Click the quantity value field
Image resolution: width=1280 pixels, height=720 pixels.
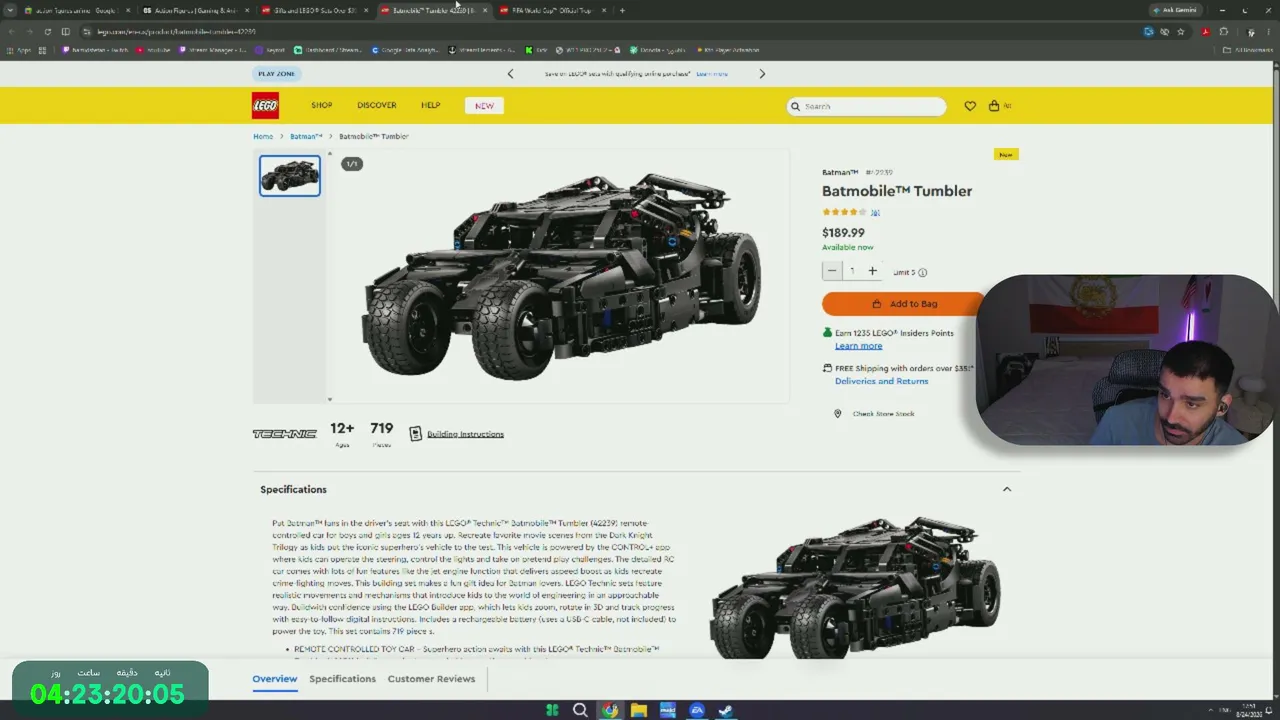point(852,271)
